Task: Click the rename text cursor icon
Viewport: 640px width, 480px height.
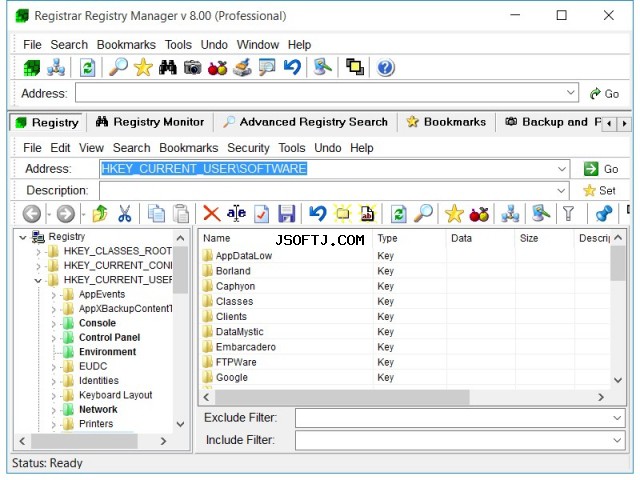Action: coord(236,213)
